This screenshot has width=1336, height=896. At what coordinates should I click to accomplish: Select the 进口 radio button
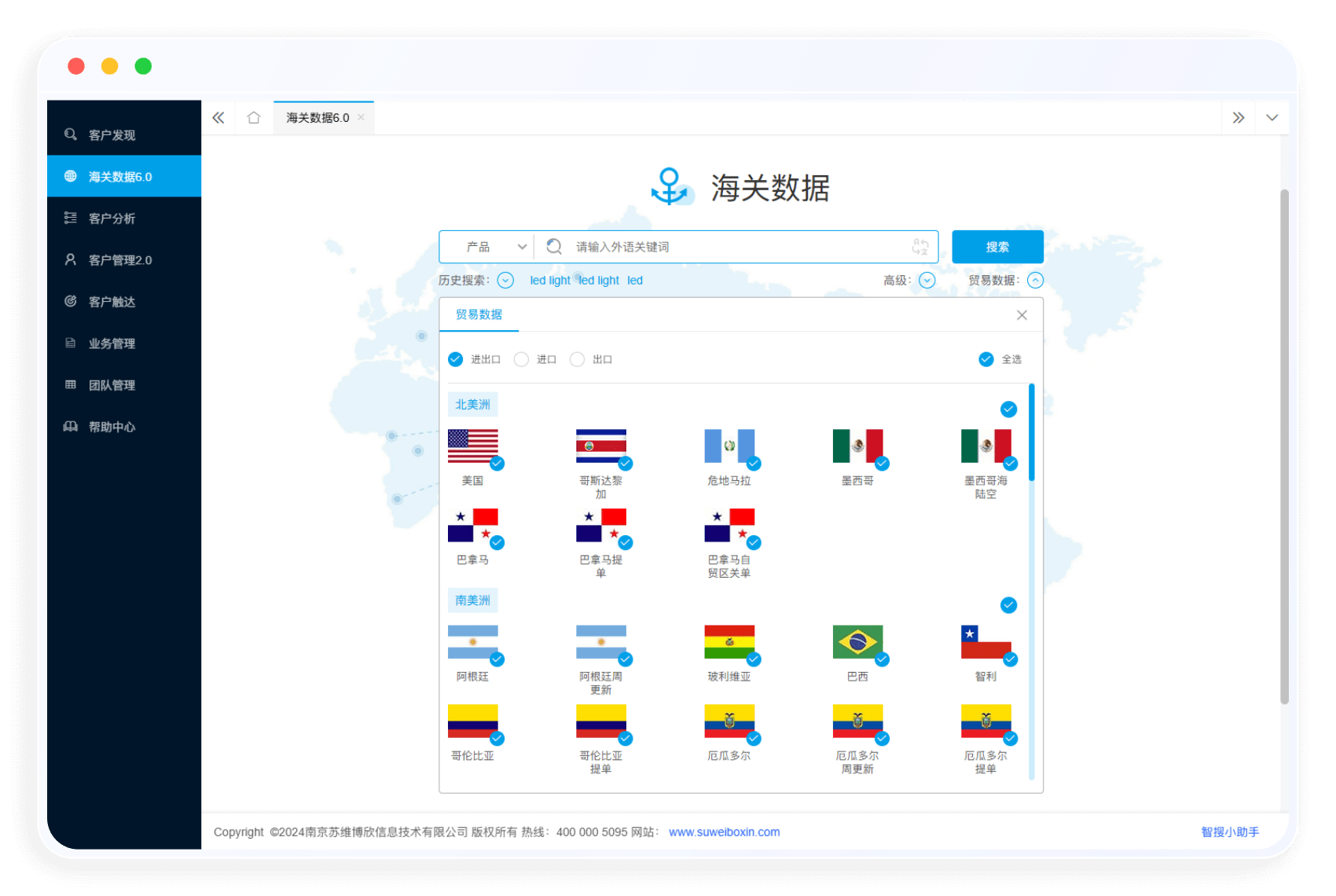click(x=521, y=359)
